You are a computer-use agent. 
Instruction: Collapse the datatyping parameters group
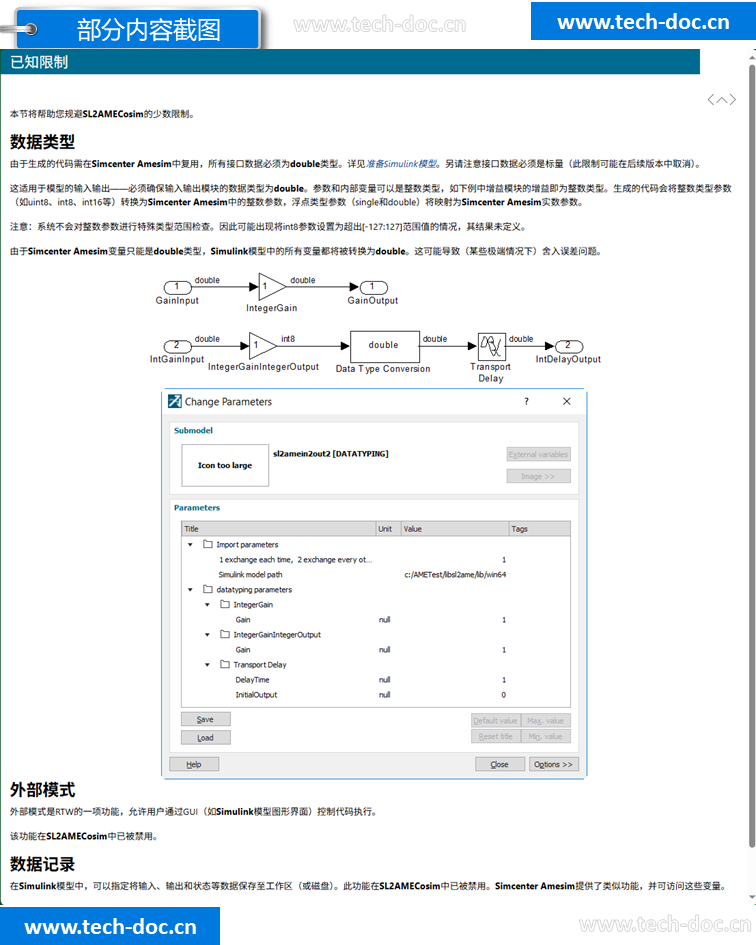[191, 589]
